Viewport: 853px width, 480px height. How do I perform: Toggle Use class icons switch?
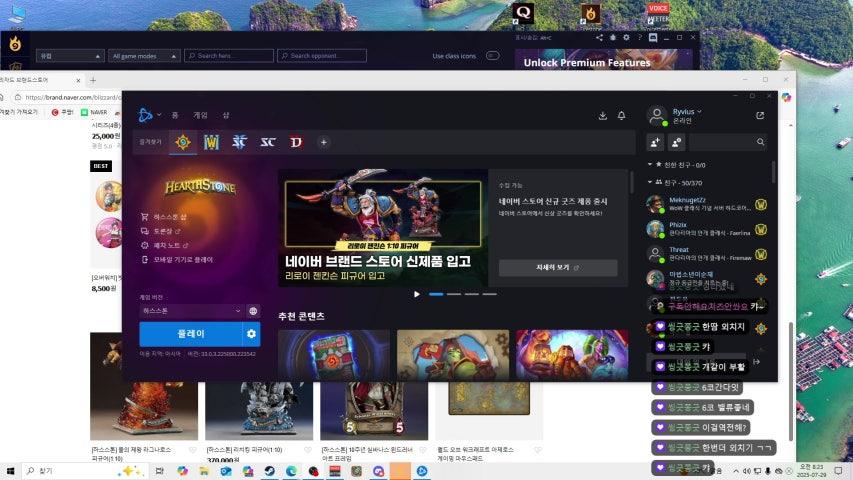click(x=492, y=56)
